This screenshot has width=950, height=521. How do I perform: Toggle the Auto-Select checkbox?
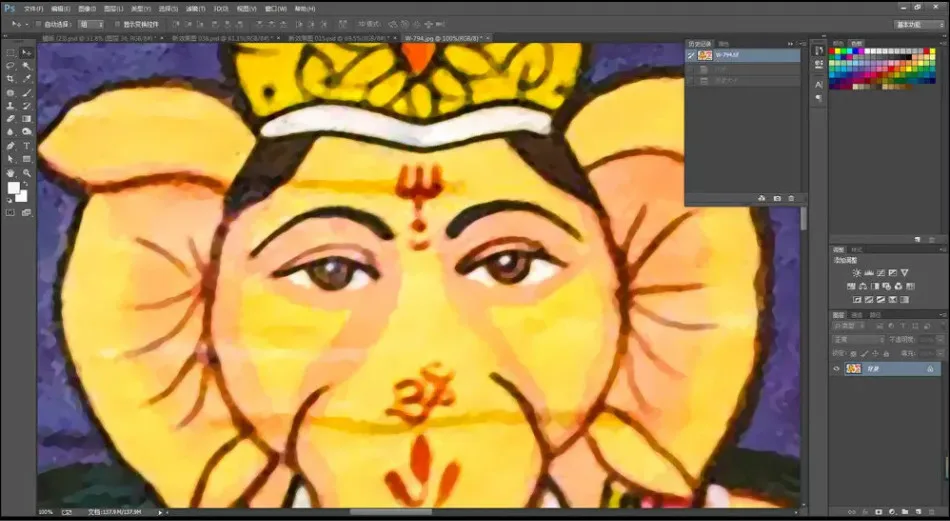tap(38, 24)
